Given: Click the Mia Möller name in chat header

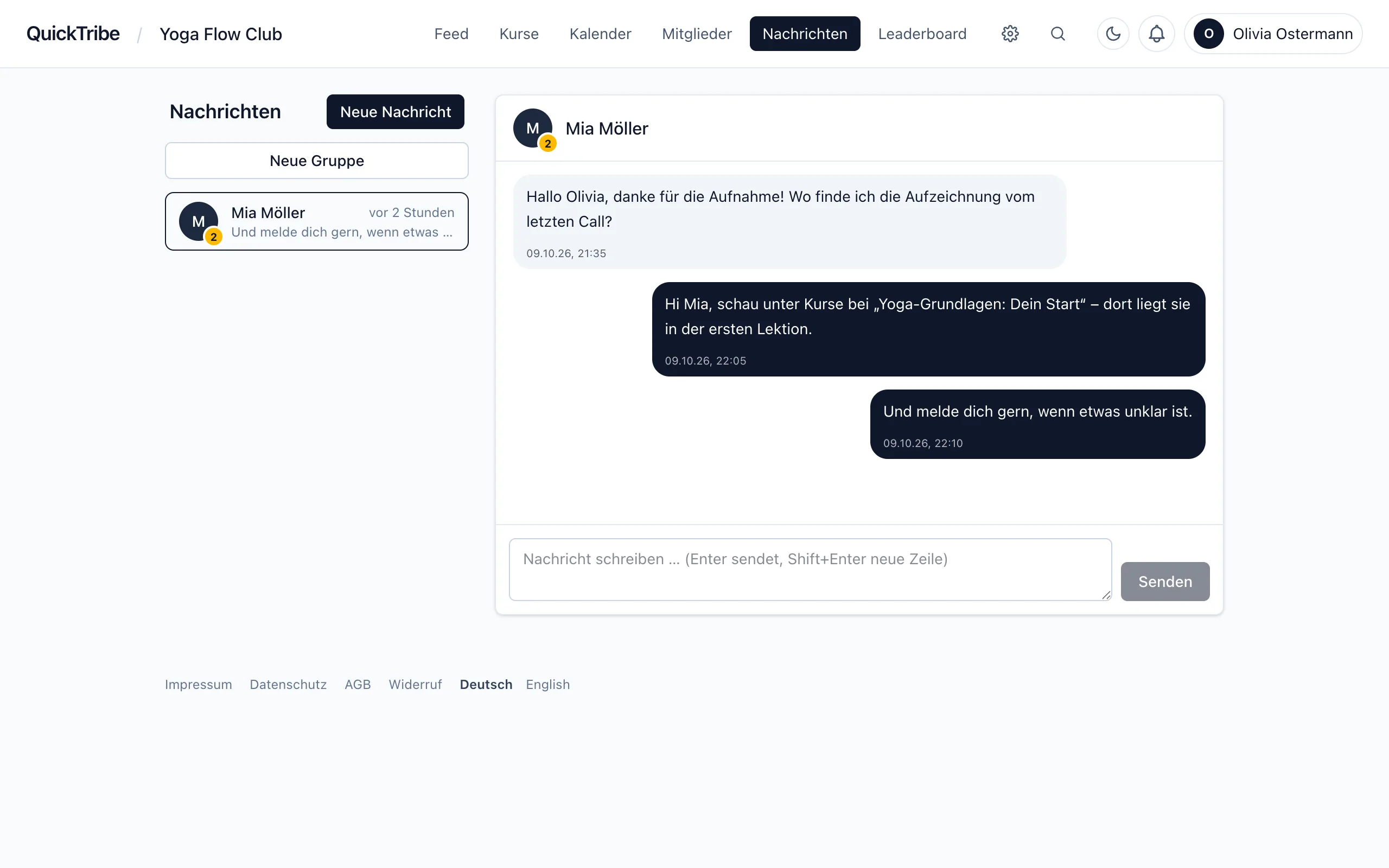Looking at the screenshot, I should click(607, 129).
